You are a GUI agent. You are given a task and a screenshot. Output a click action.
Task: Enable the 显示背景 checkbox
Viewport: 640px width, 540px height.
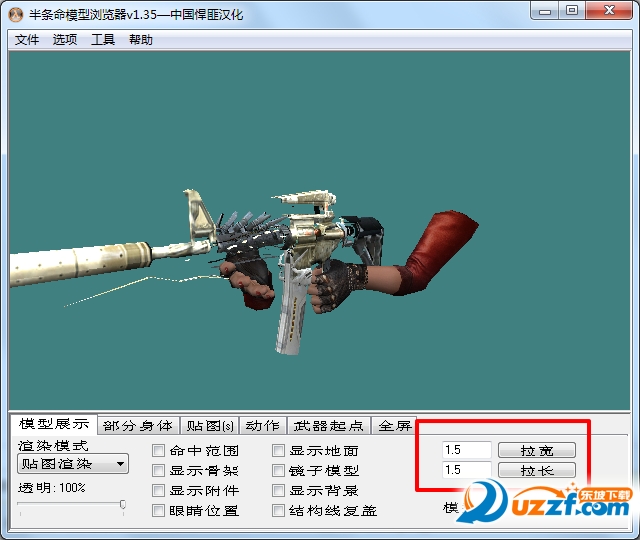pyautogui.click(x=278, y=491)
